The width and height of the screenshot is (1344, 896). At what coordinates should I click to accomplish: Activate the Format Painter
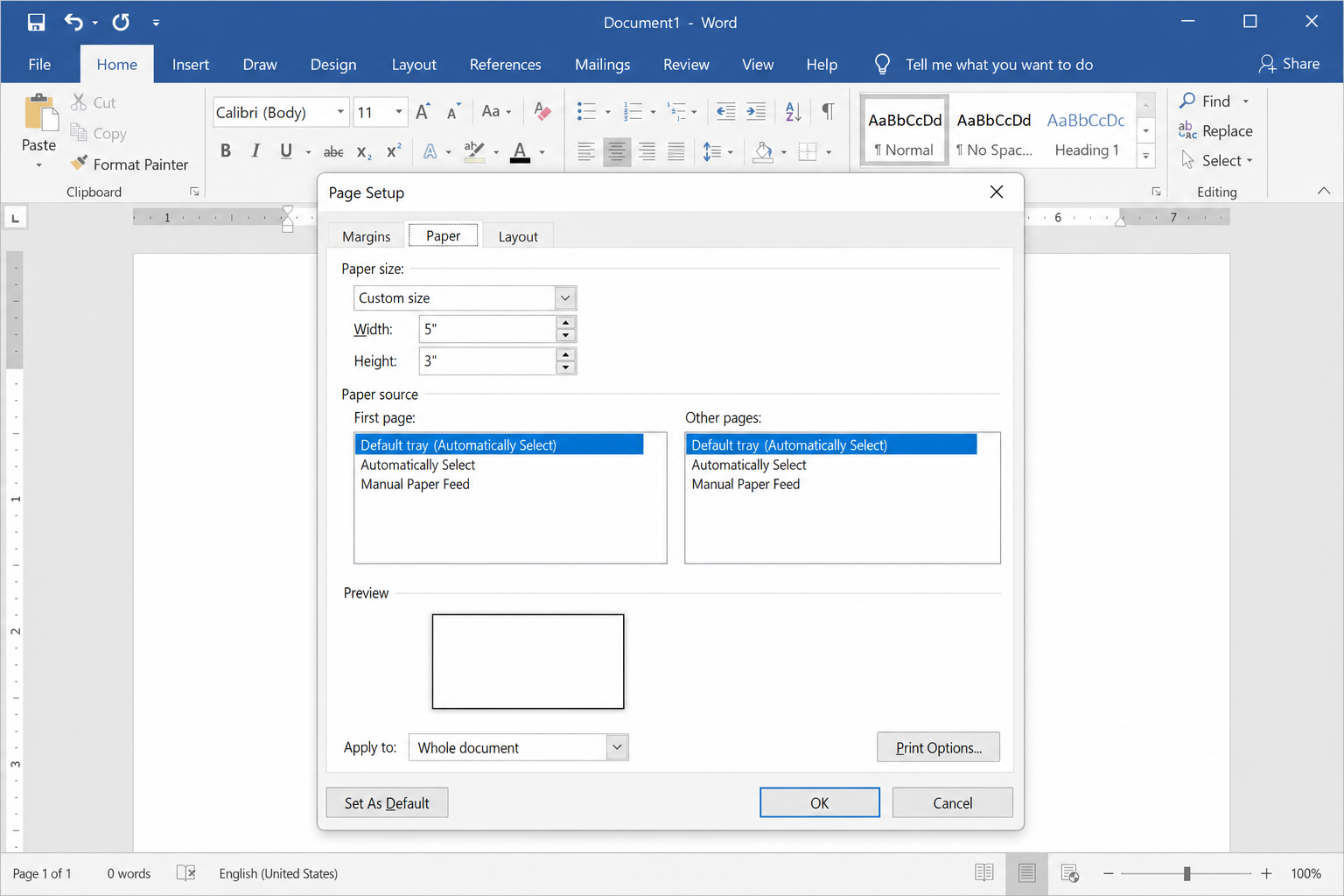(129, 164)
